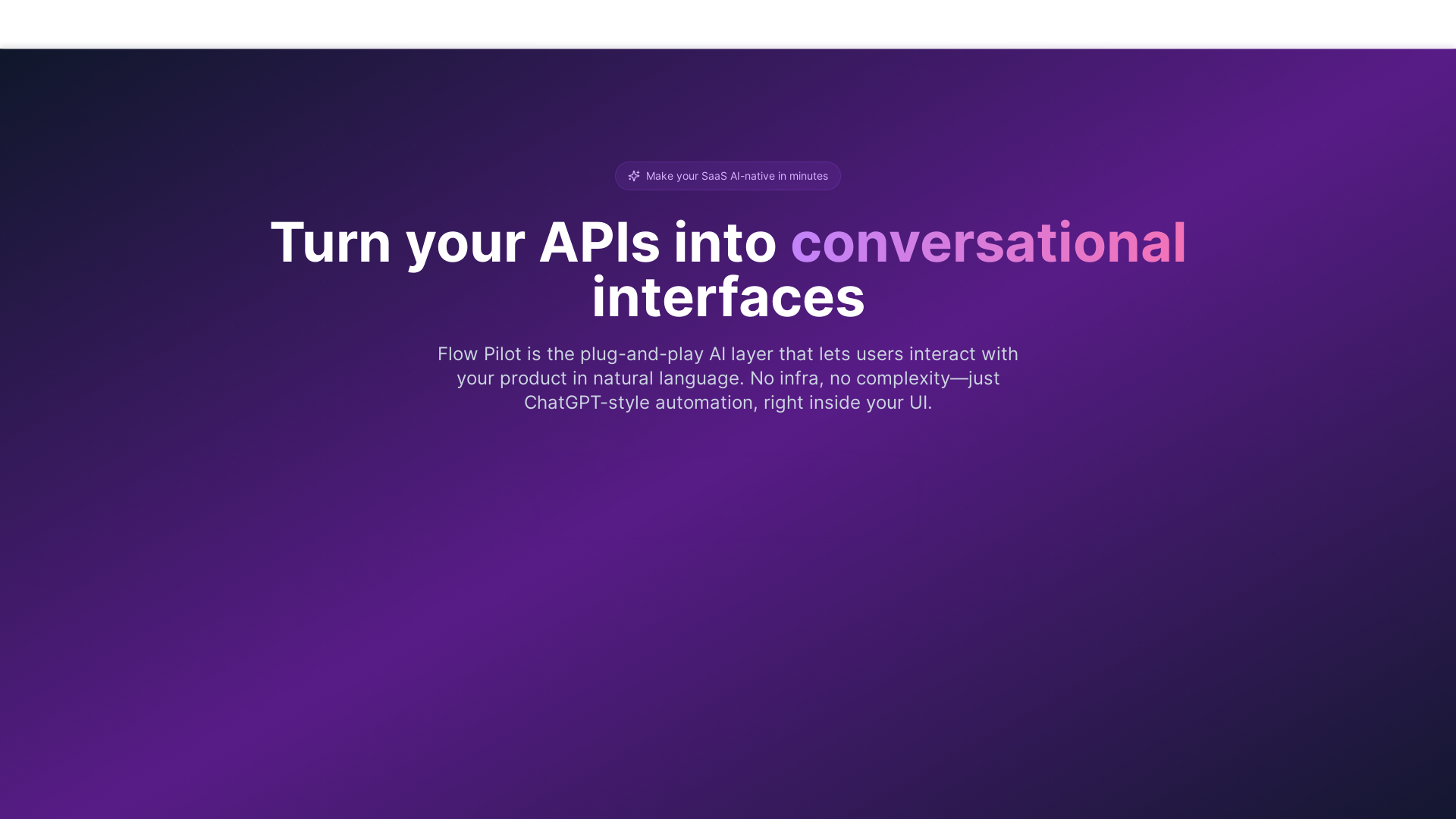Click the 'Make your SaaS AI-native in minutes' badge
The image size is (1456, 819).
(x=728, y=176)
